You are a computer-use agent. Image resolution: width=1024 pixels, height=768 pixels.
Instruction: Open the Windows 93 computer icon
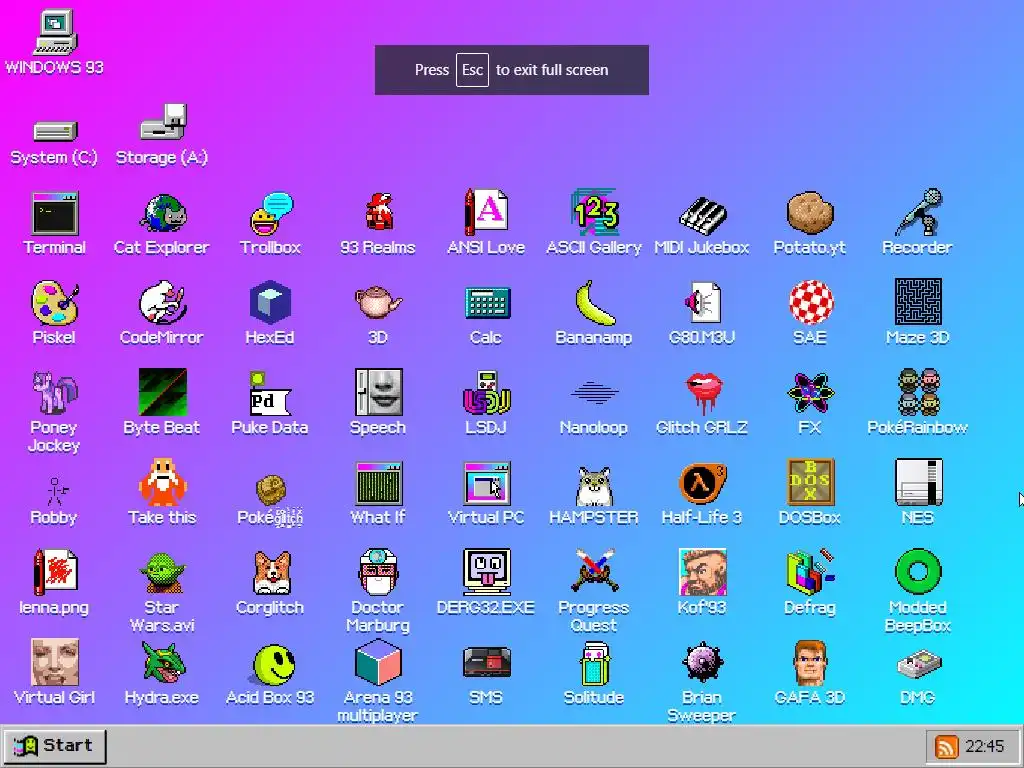[55, 33]
